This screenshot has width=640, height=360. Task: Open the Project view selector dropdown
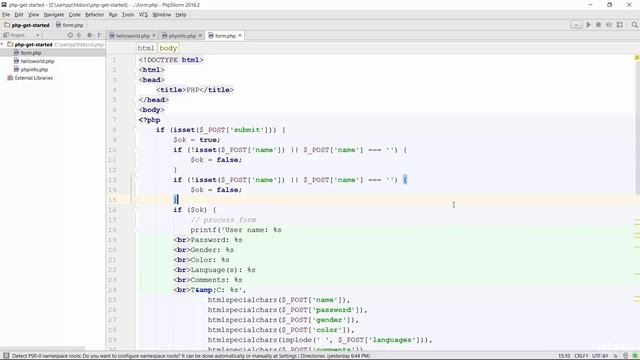click(21, 36)
